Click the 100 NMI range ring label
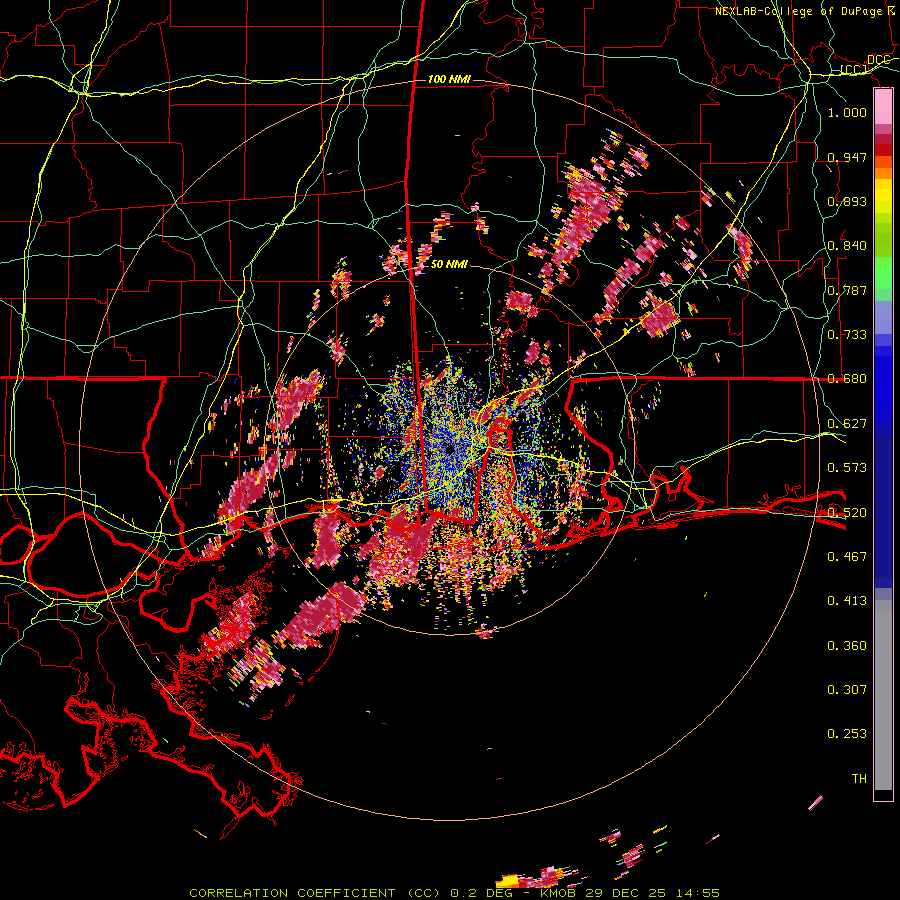Viewport: 900px width, 900px height. 449,79
